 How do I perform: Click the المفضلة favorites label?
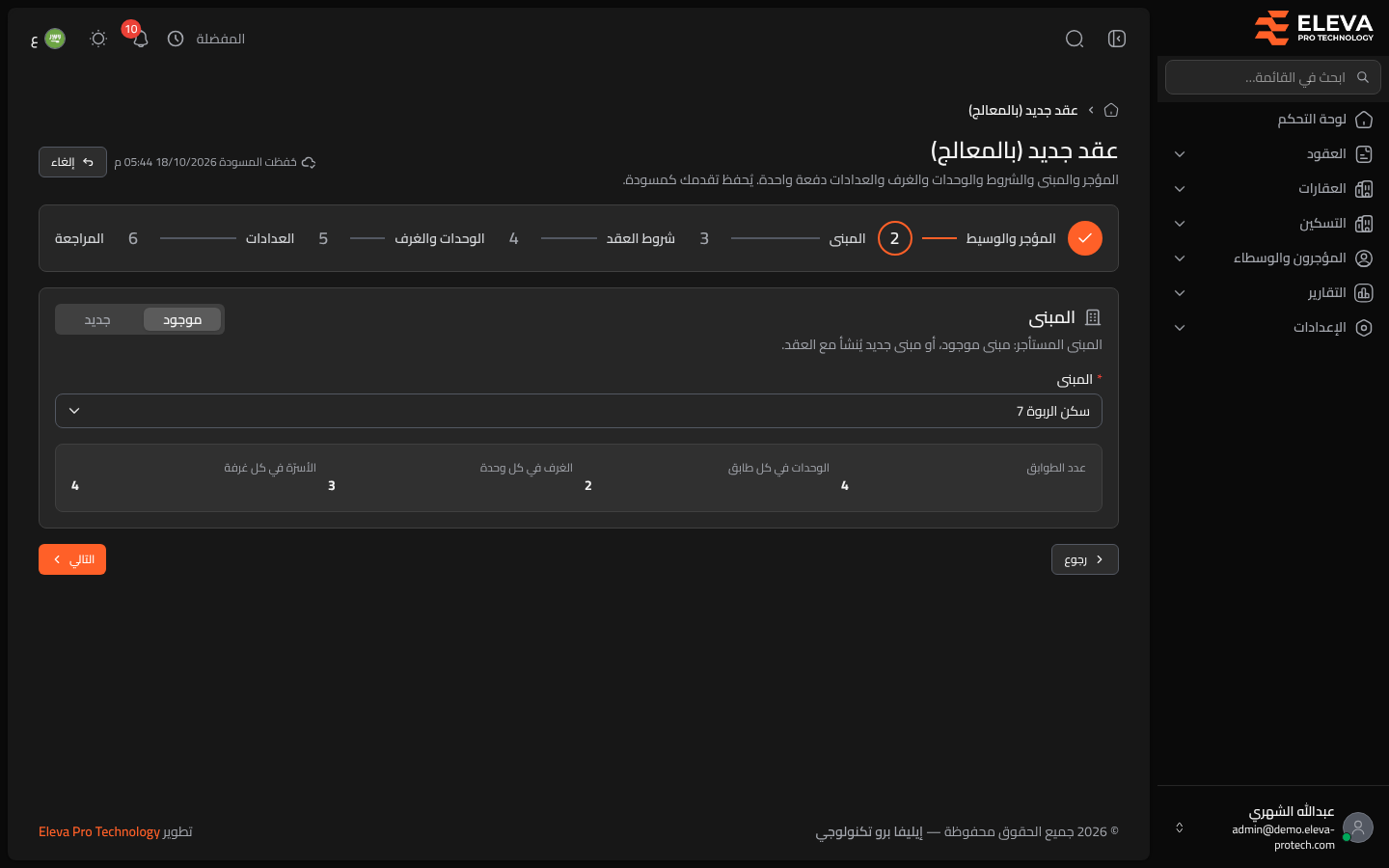click(221, 39)
